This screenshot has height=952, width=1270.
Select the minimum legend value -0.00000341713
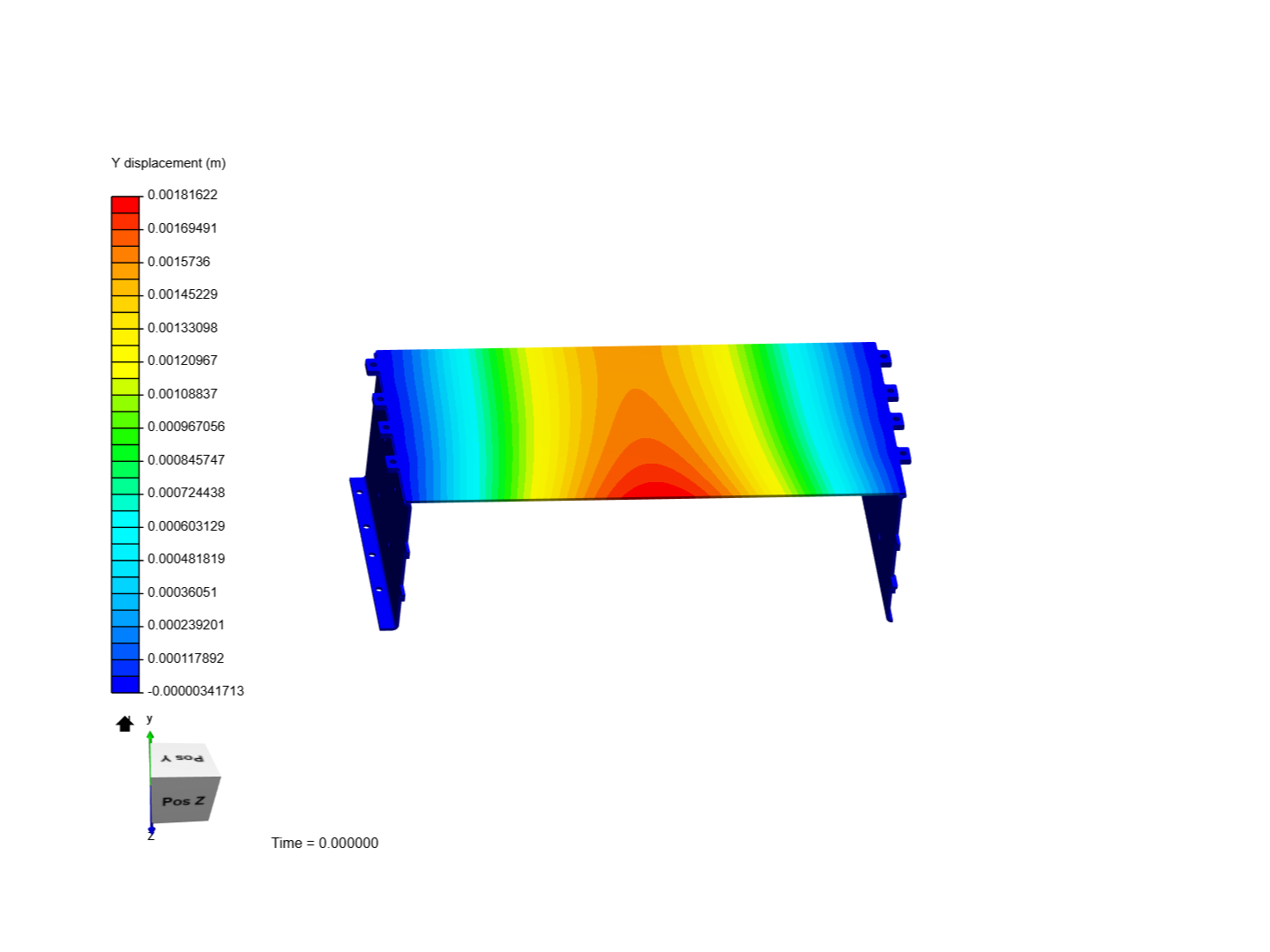click(196, 691)
